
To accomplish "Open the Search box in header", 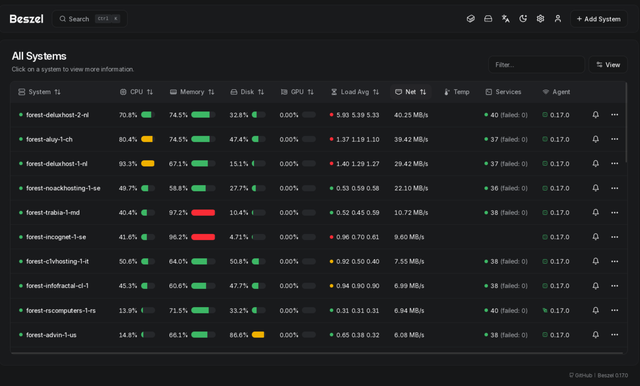I will (x=90, y=19).
